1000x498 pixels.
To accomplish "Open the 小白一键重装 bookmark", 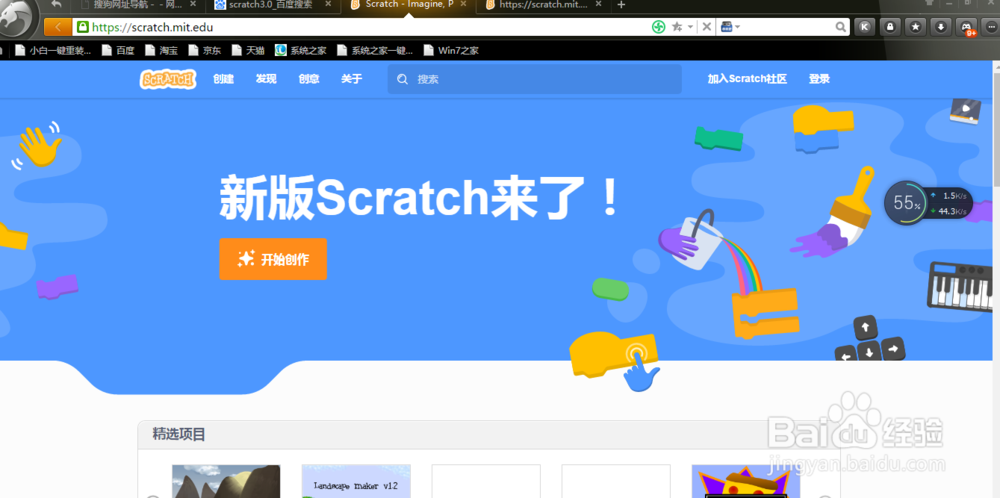I will [x=53, y=50].
